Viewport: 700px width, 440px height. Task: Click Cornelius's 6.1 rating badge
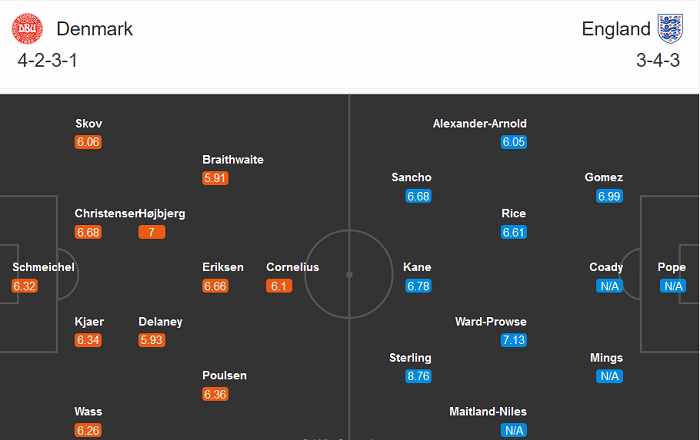[x=279, y=286]
